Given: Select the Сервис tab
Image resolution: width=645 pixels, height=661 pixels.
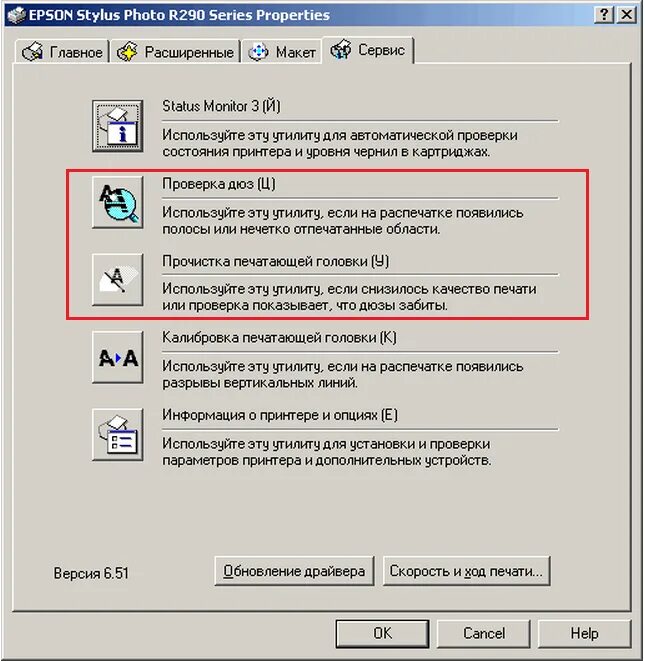Looking at the screenshot, I should (368, 50).
